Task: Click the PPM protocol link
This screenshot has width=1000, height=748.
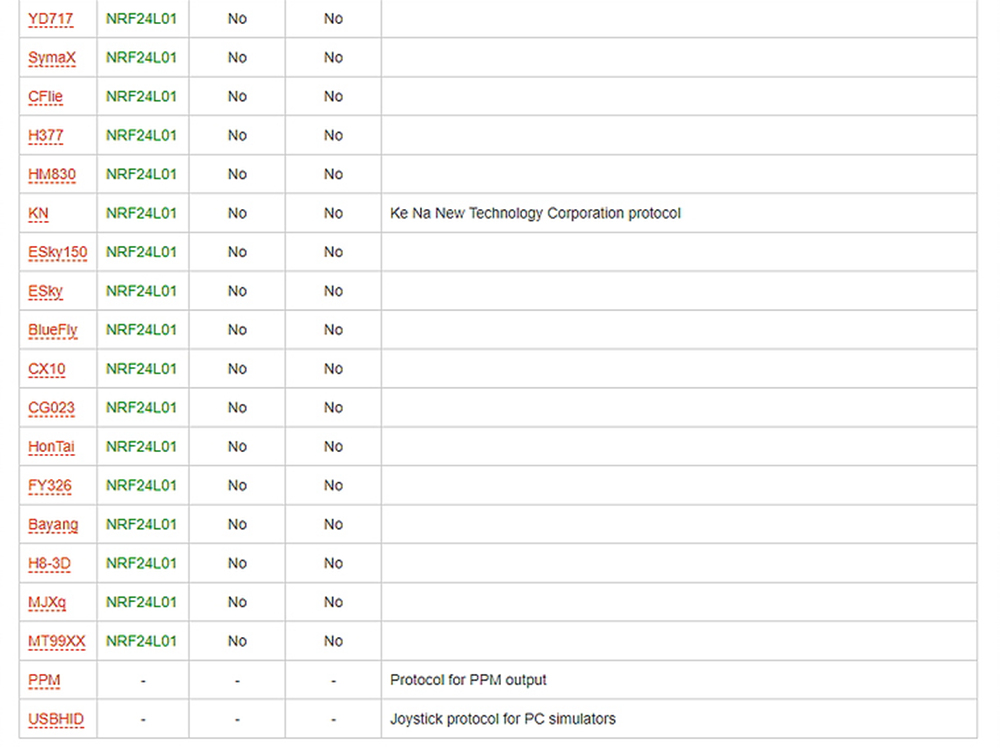Action: 44,681
